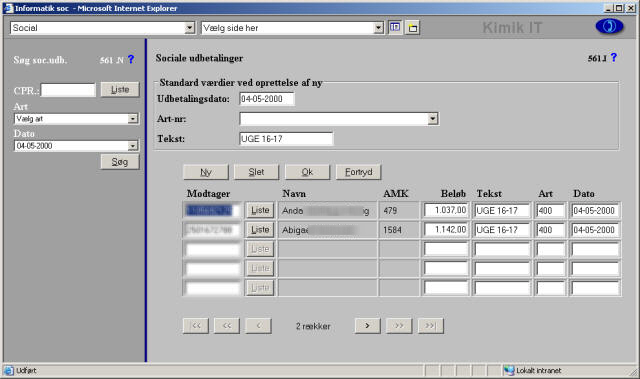
Task: Click the Beløb field 1.037,00
Action: [x=446, y=211]
